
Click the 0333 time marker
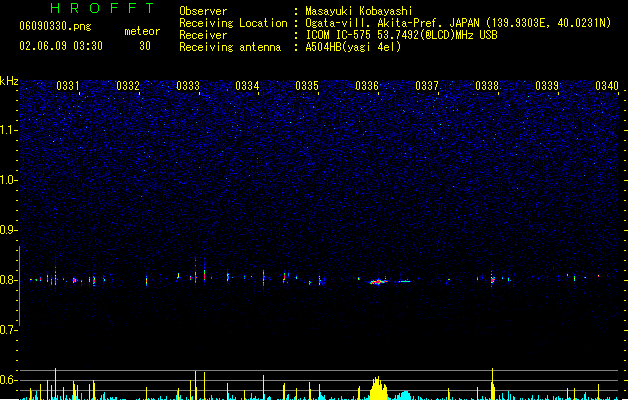click(x=188, y=86)
